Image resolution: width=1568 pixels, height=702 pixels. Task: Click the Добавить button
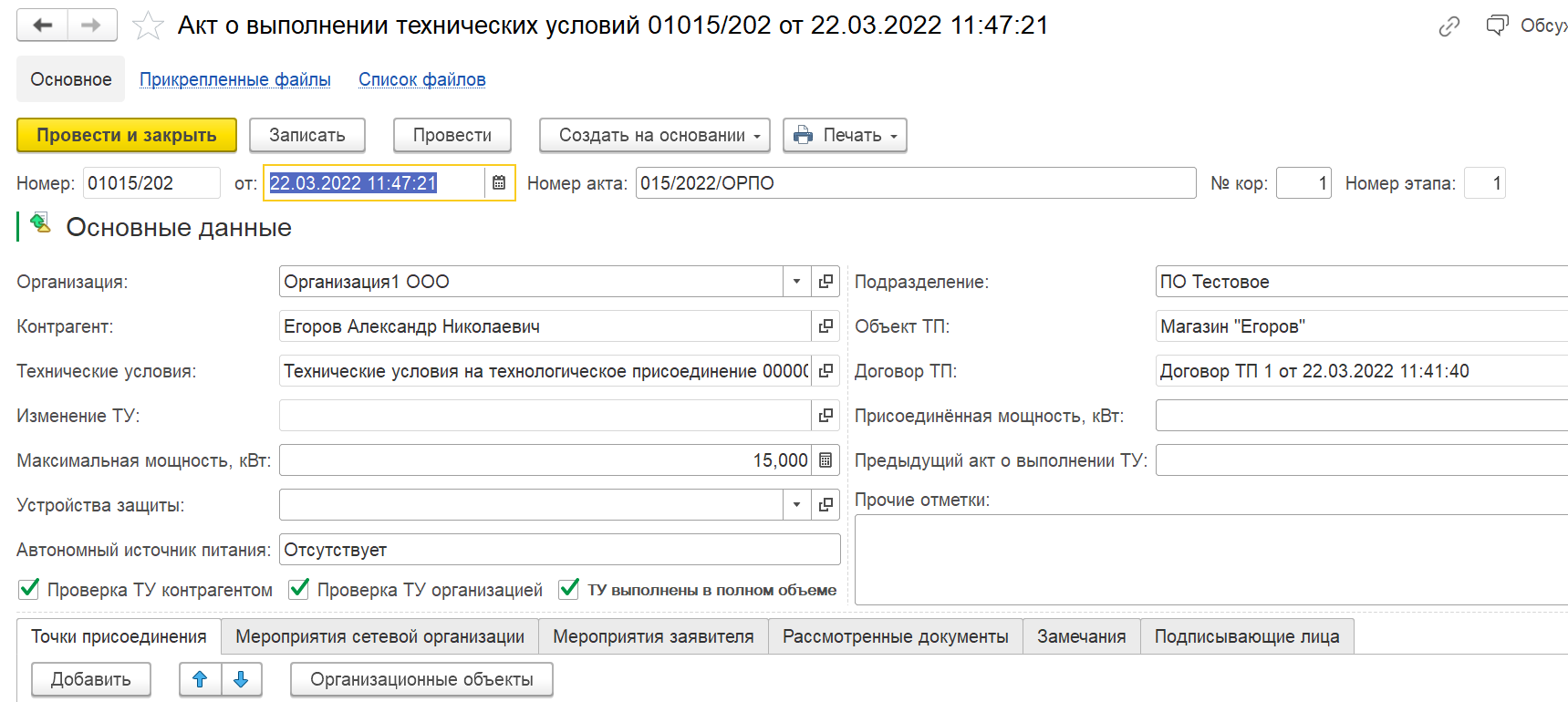(x=91, y=679)
